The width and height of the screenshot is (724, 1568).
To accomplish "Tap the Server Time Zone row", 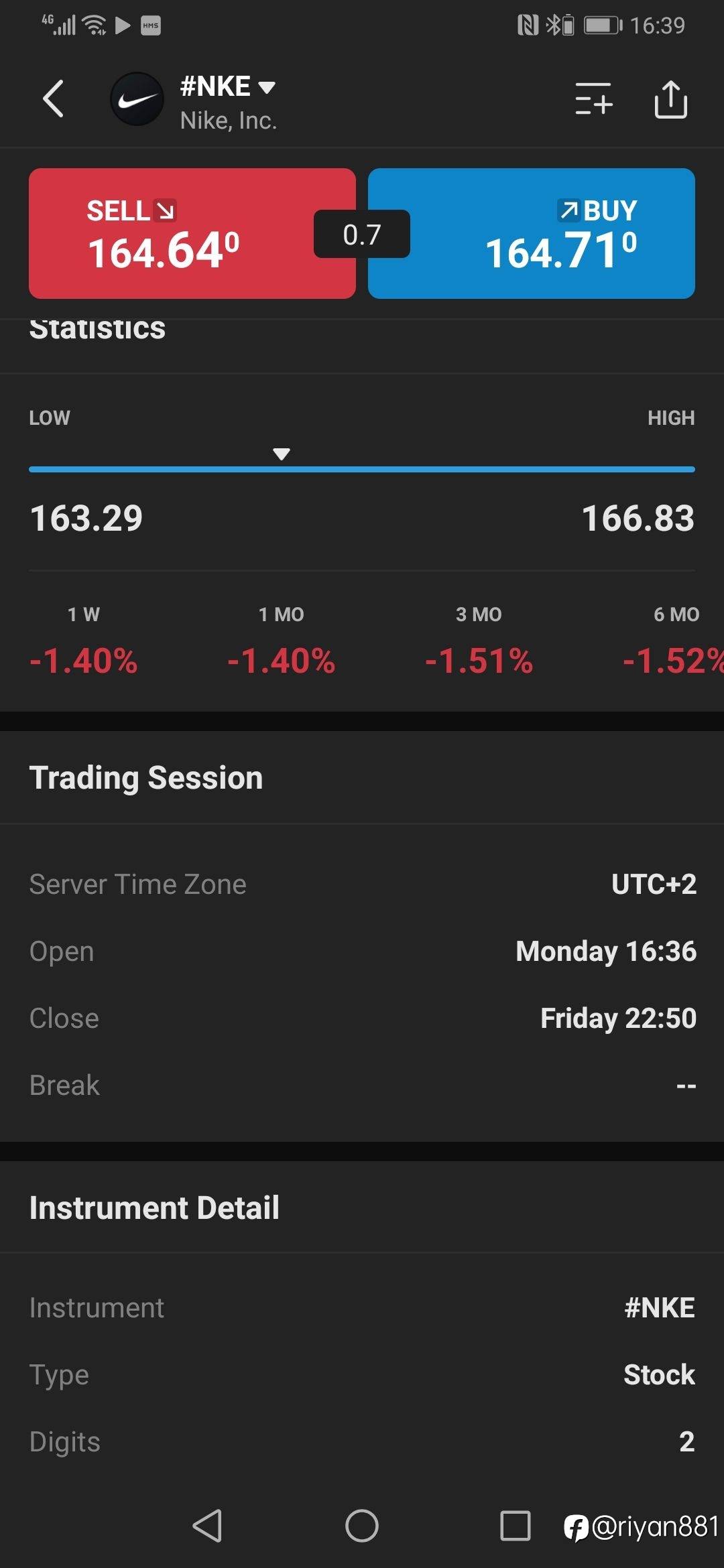I will point(362,884).
